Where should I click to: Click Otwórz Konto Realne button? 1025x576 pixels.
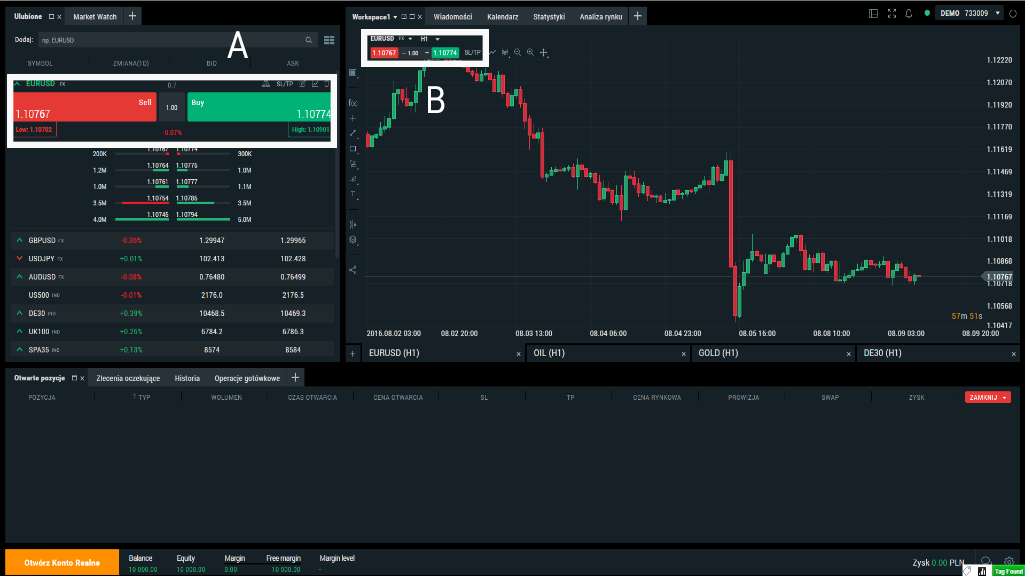coord(62,562)
